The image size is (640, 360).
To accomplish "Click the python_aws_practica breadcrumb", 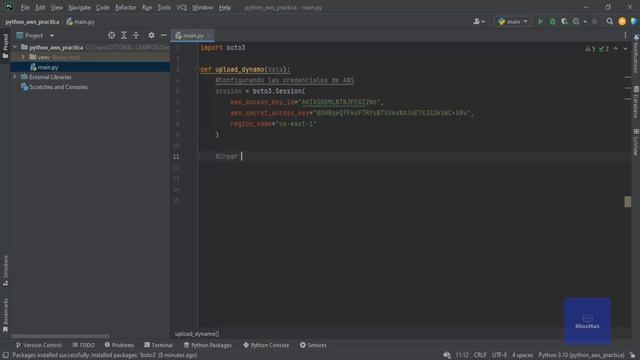I will click(32, 22).
